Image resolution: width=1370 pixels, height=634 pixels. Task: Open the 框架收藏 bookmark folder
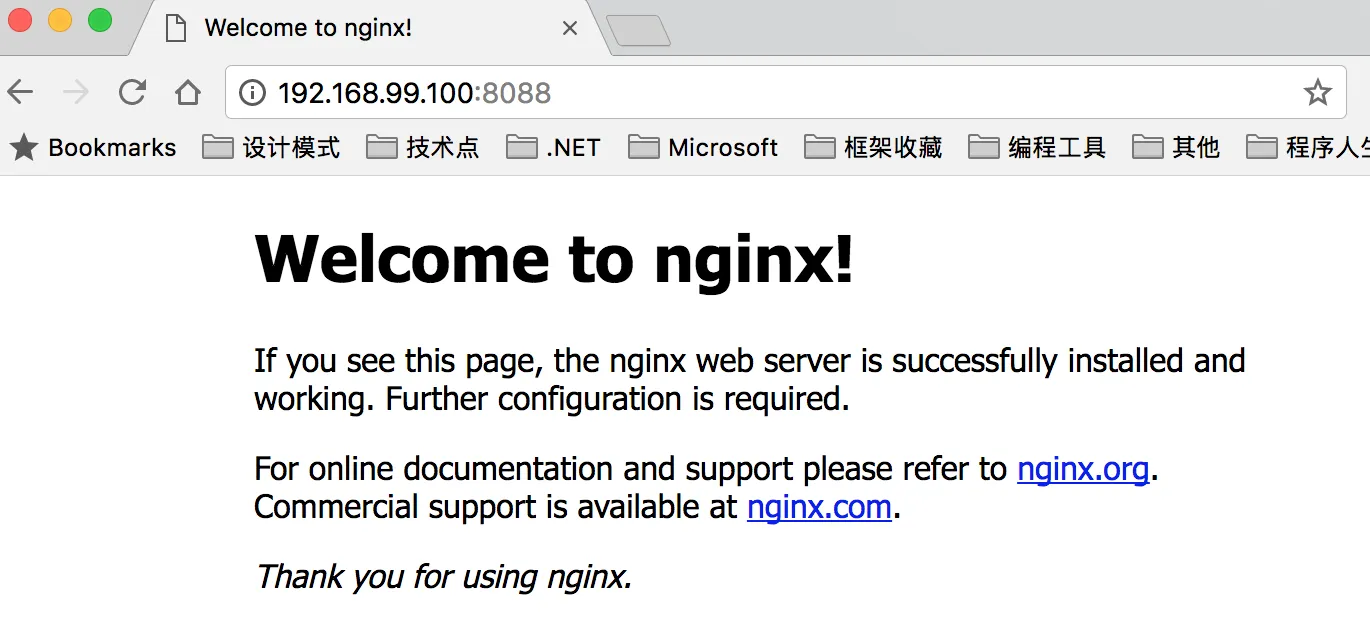873,148
